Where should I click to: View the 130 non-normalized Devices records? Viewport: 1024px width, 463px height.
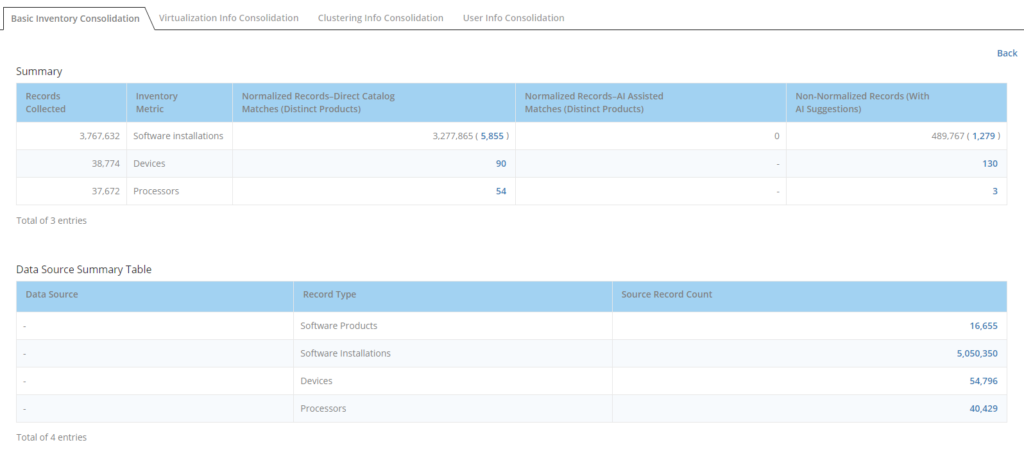988,164
